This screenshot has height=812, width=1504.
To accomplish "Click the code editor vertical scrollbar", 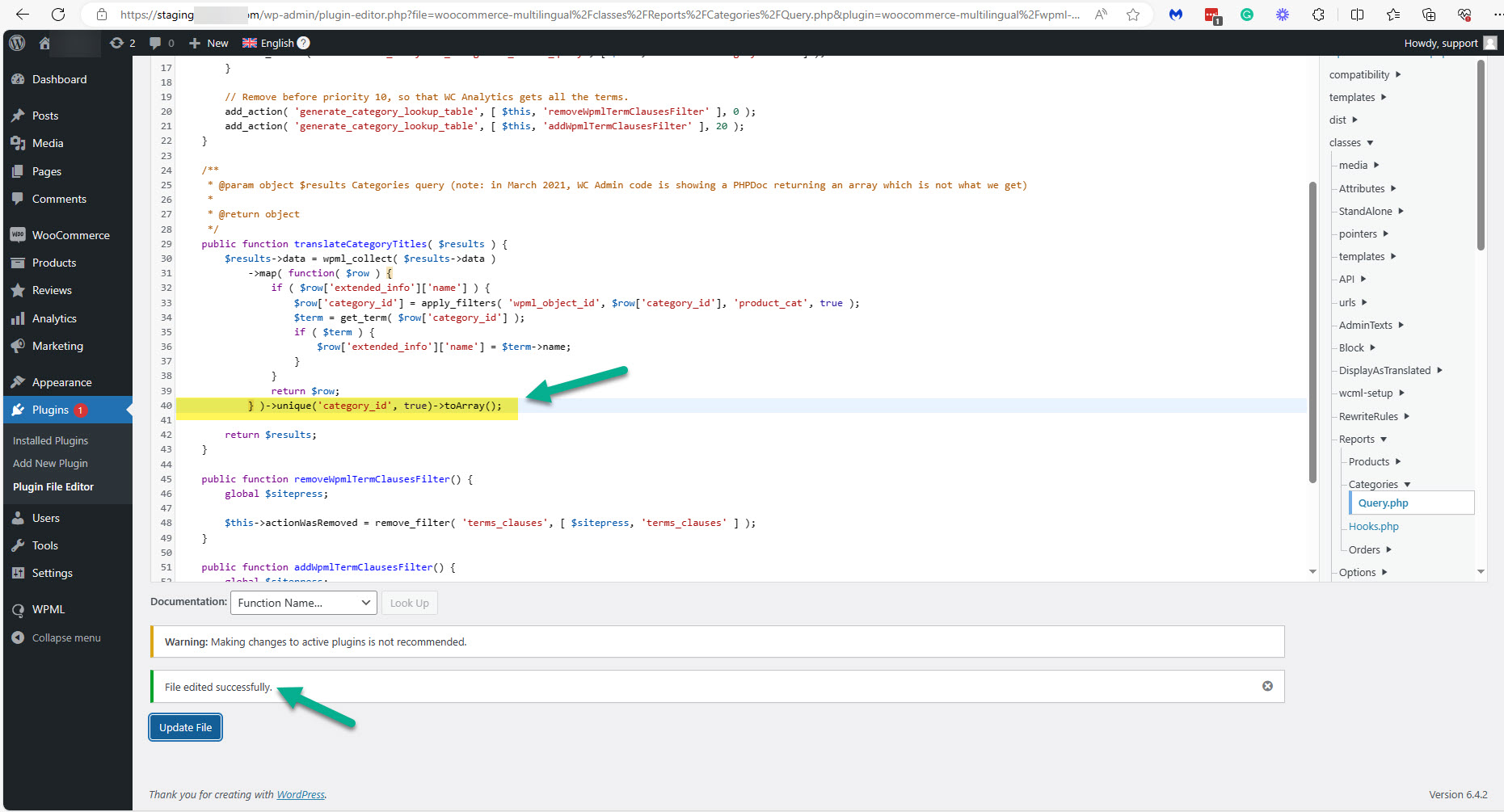I will pos(1312,332).
